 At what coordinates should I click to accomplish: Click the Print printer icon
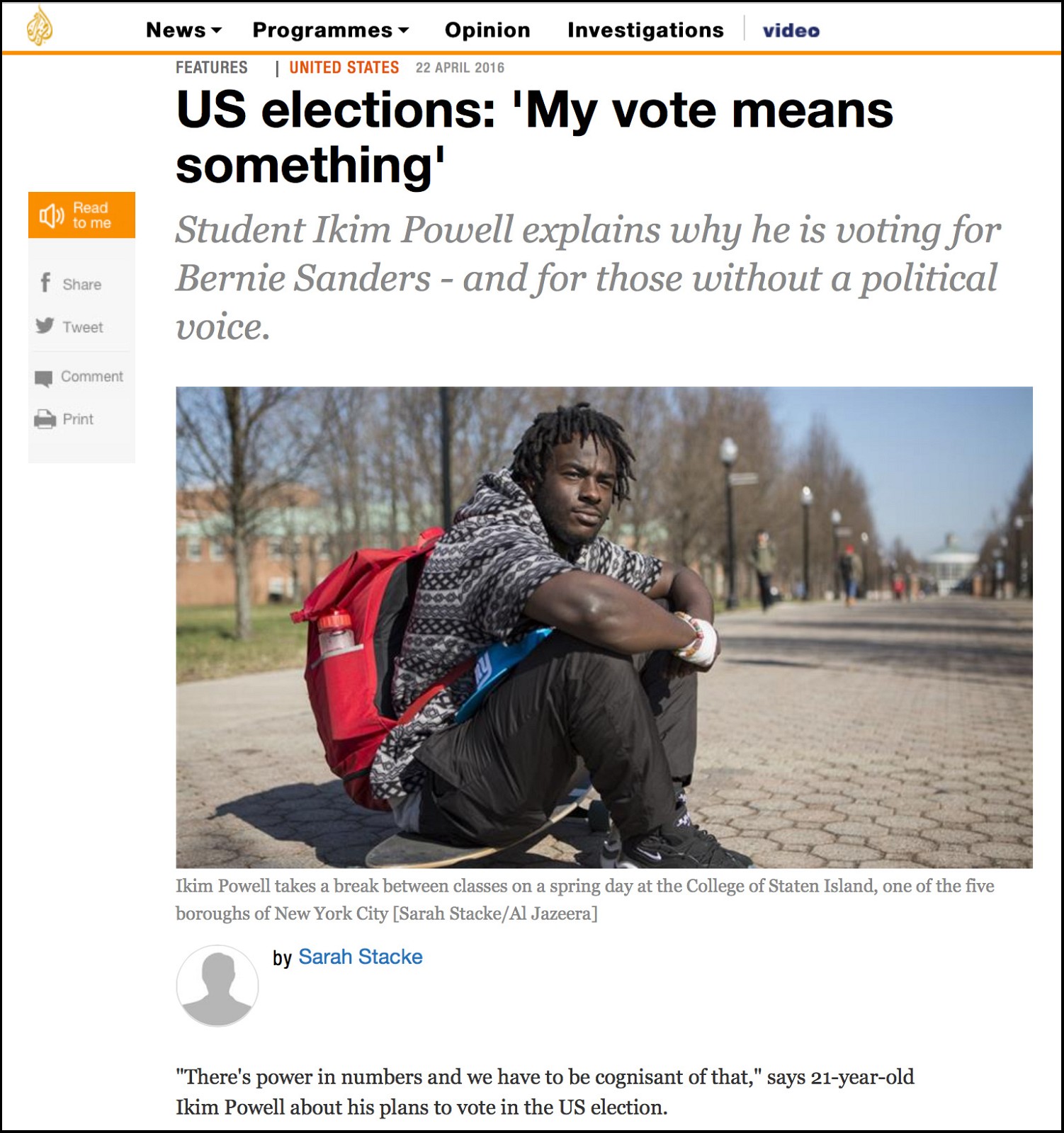point(45,419)
